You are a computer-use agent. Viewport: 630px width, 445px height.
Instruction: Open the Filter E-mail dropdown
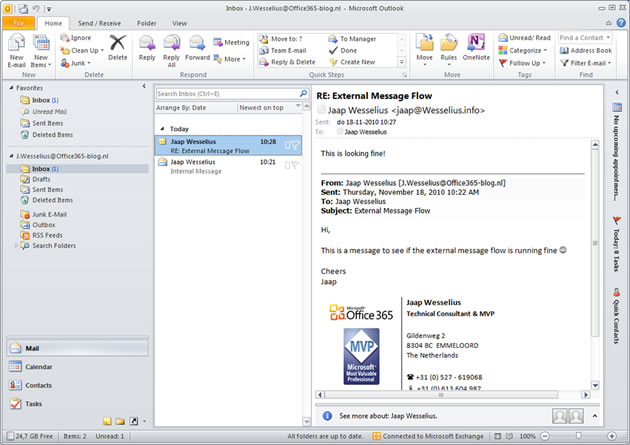point(585,63)
